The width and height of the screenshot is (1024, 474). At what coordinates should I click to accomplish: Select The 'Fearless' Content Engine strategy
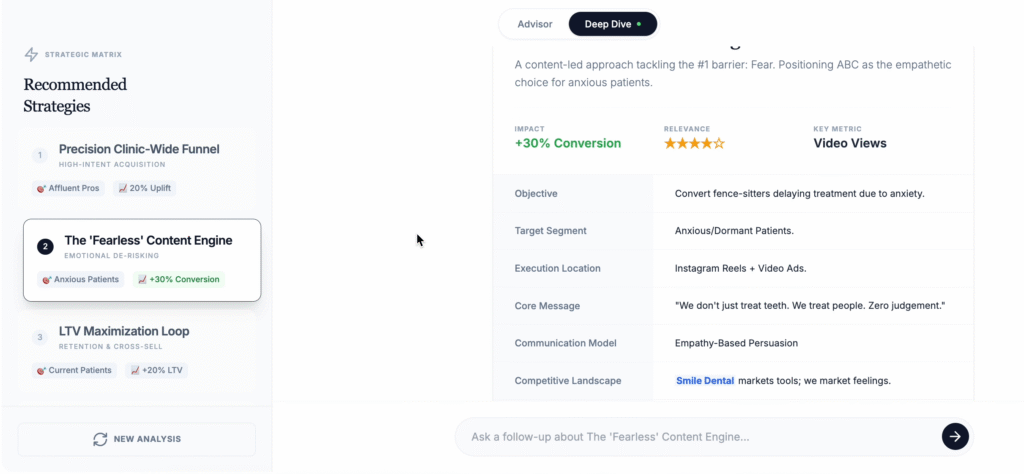point(148,241)
